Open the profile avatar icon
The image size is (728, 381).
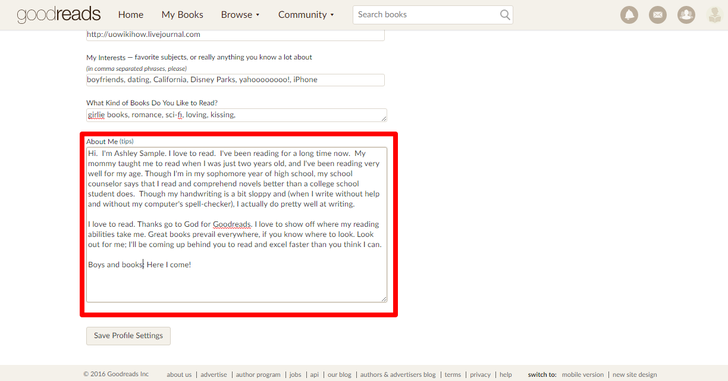coord(715,15)
